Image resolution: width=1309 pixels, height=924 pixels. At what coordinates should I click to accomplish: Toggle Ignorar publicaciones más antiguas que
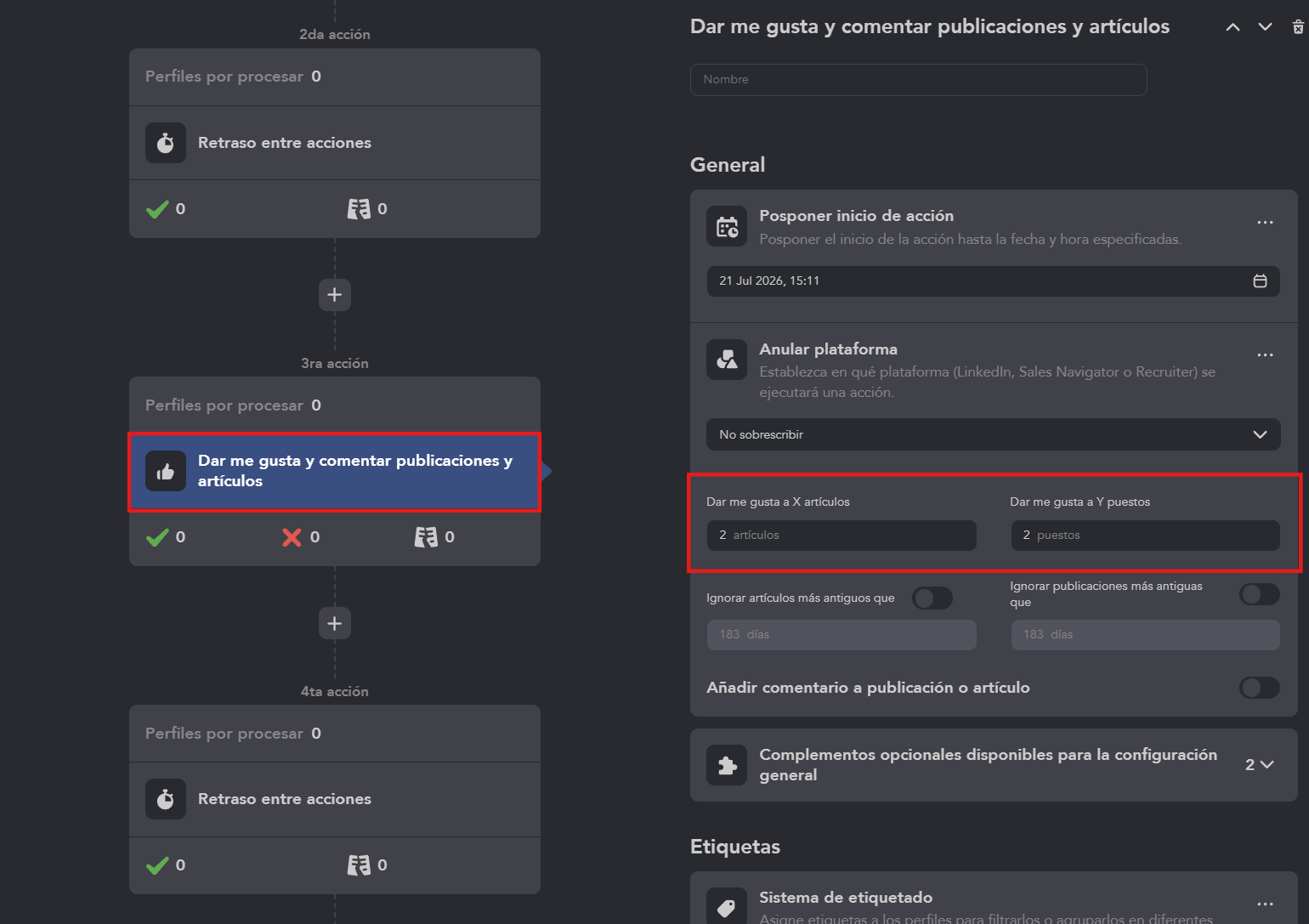tap(1260, 594)
